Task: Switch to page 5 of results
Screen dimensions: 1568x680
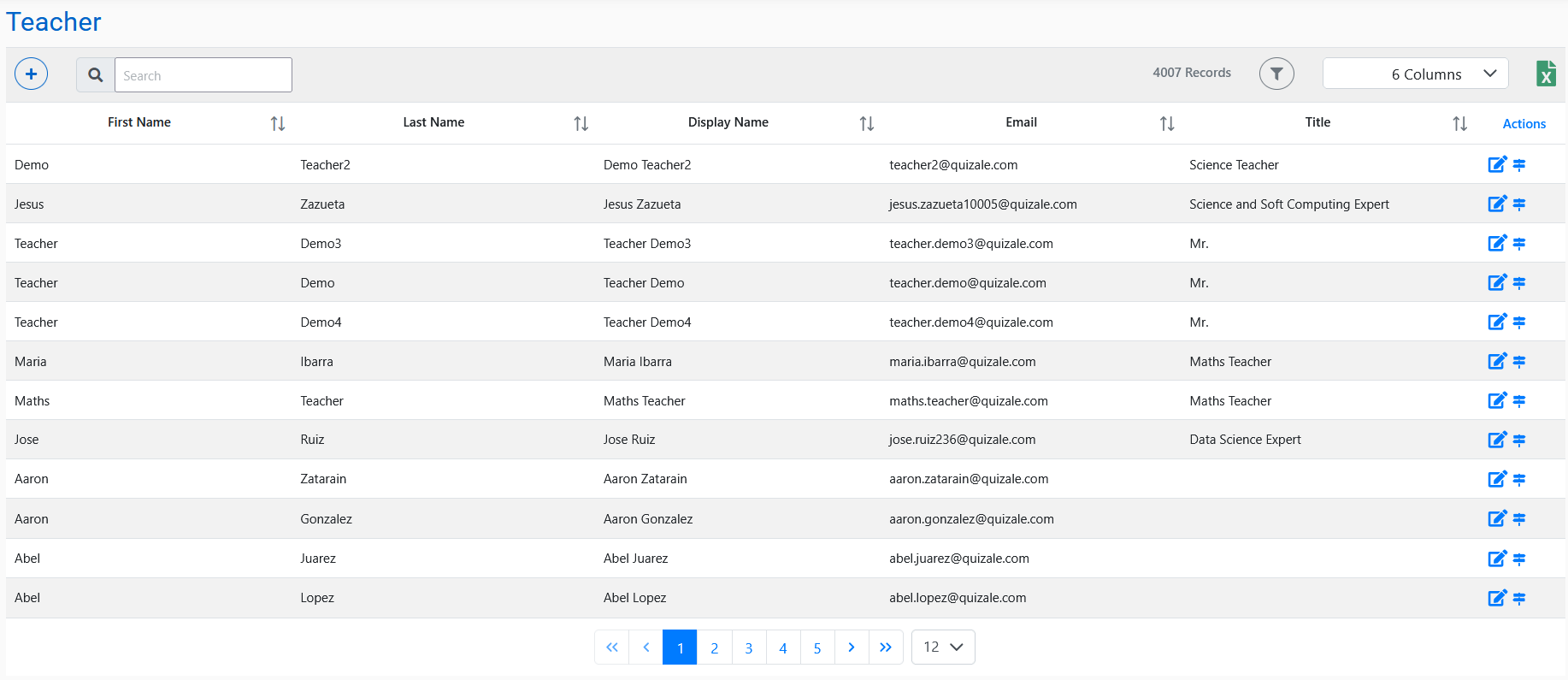Action: pos(817,647)
